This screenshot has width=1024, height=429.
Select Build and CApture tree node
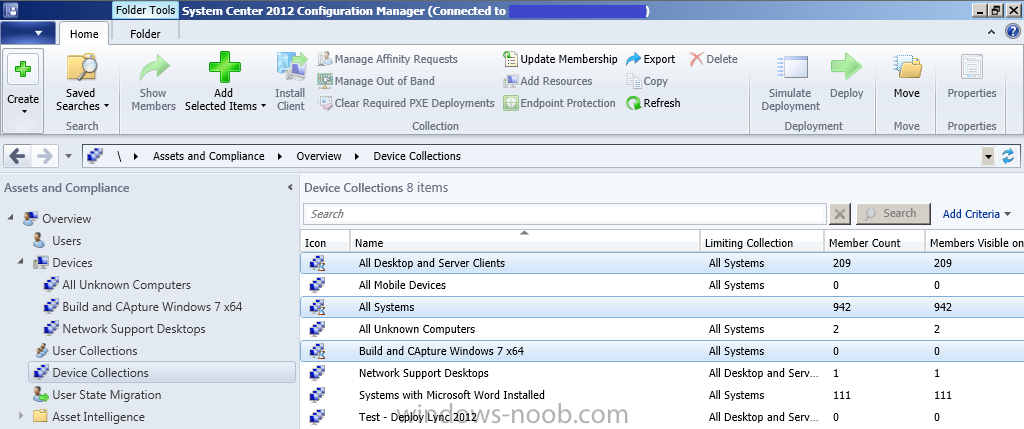[152, 306]
